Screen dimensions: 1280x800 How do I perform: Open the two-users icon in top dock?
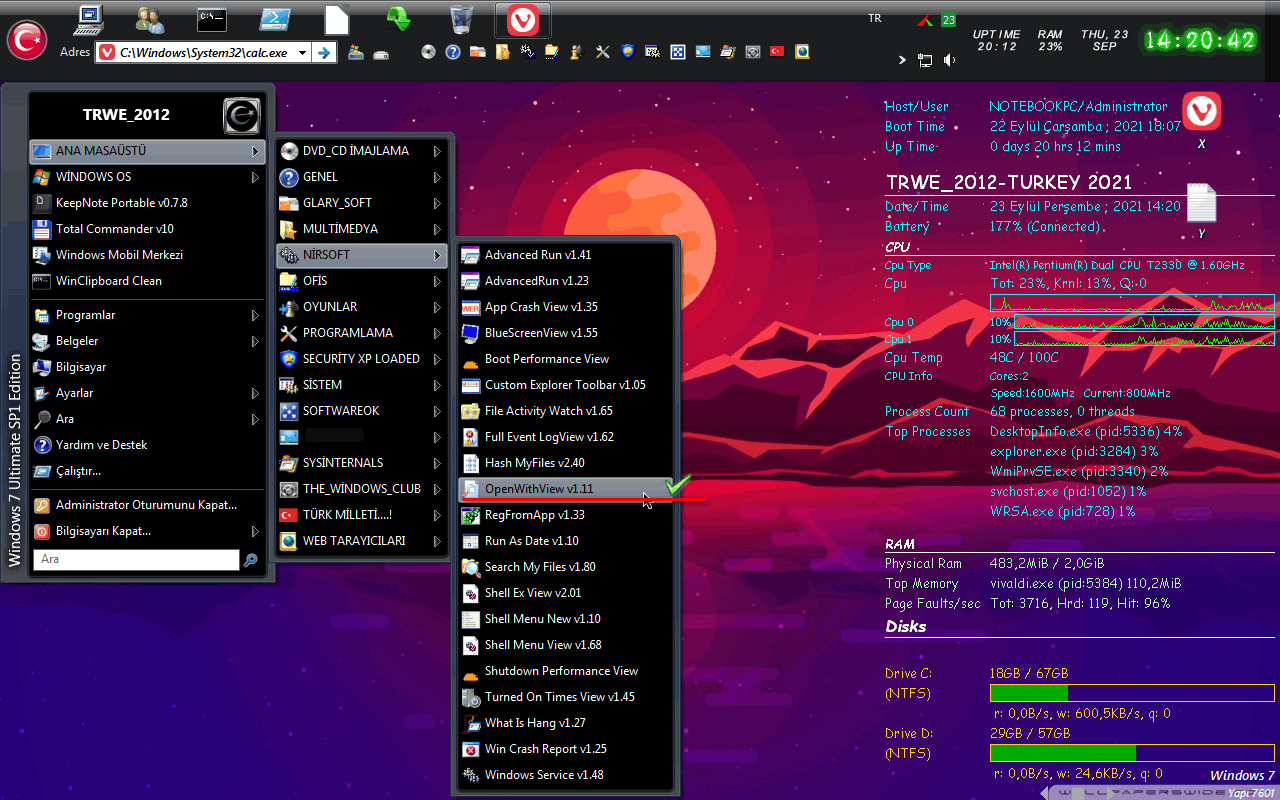(150, 19)
